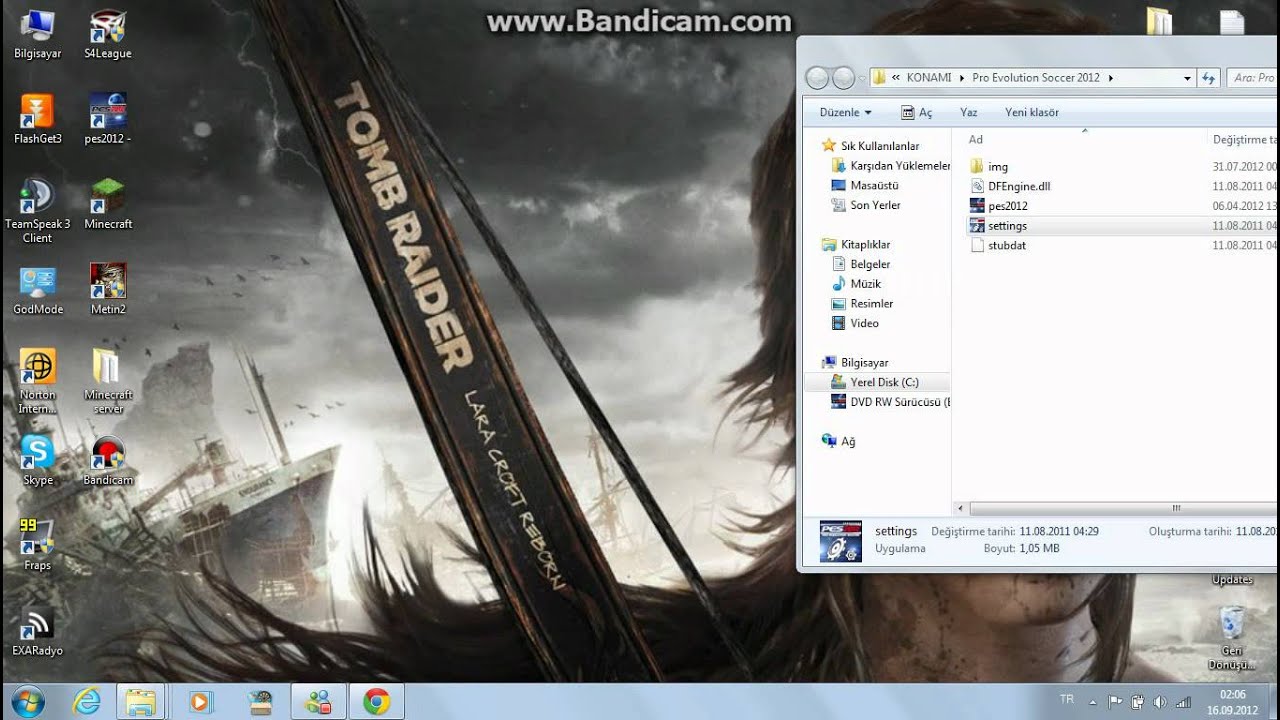1280x720 pixels.
Task: Open Karşıdan Yüklemeler in sidebar
Action: tap(891, 166)
